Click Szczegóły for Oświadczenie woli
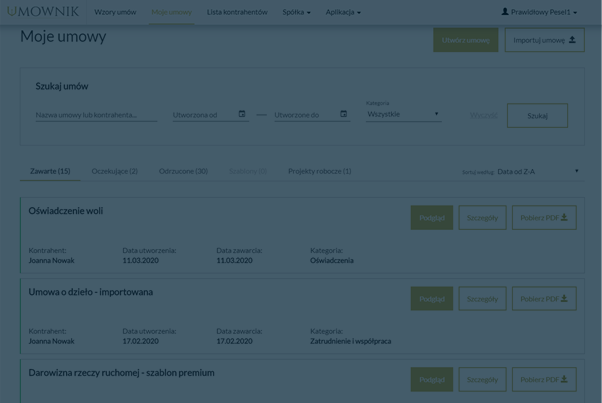 (x=483, y=218)
